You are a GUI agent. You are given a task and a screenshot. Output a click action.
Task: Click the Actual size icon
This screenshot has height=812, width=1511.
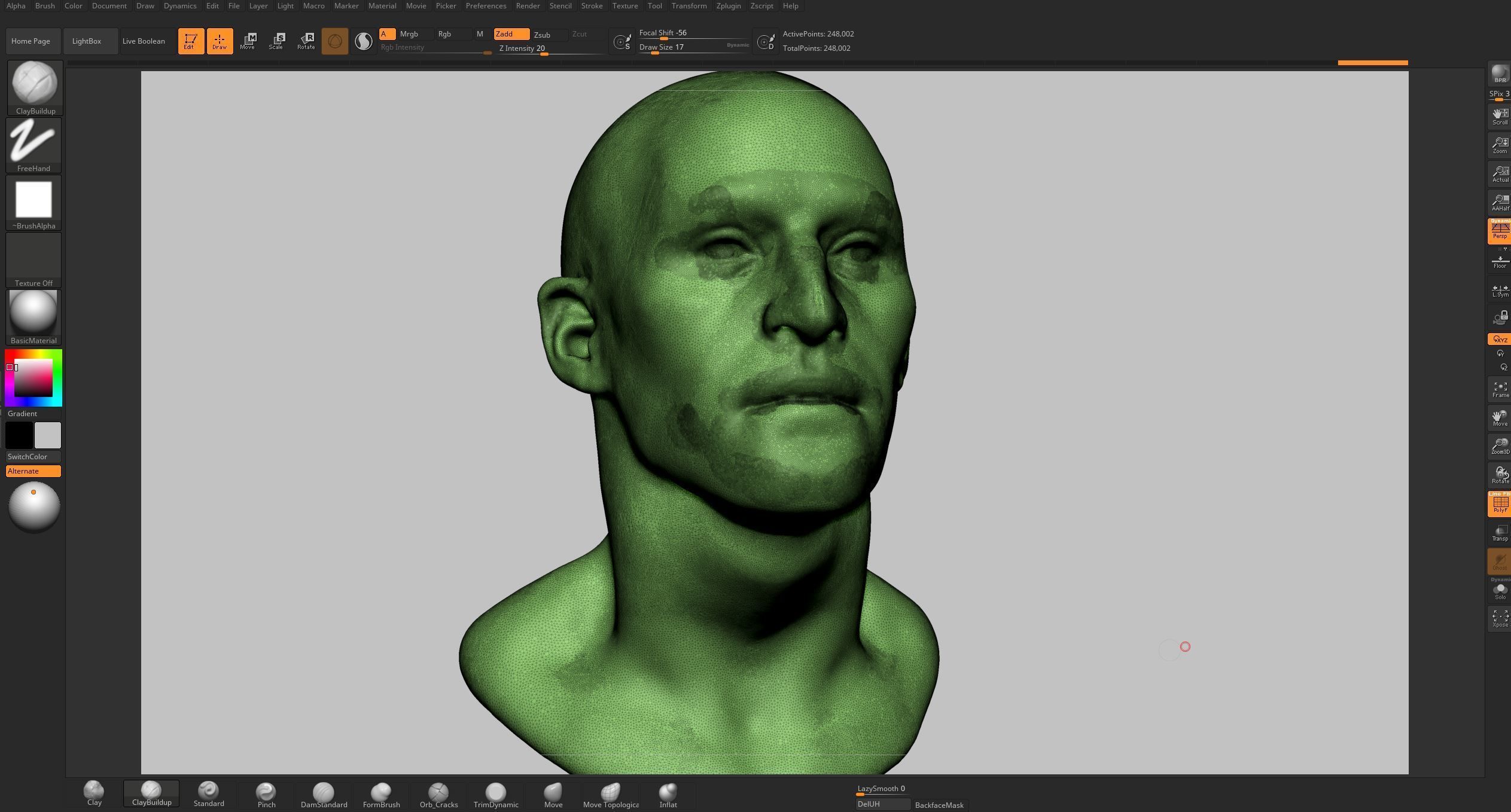point(1500,174)
